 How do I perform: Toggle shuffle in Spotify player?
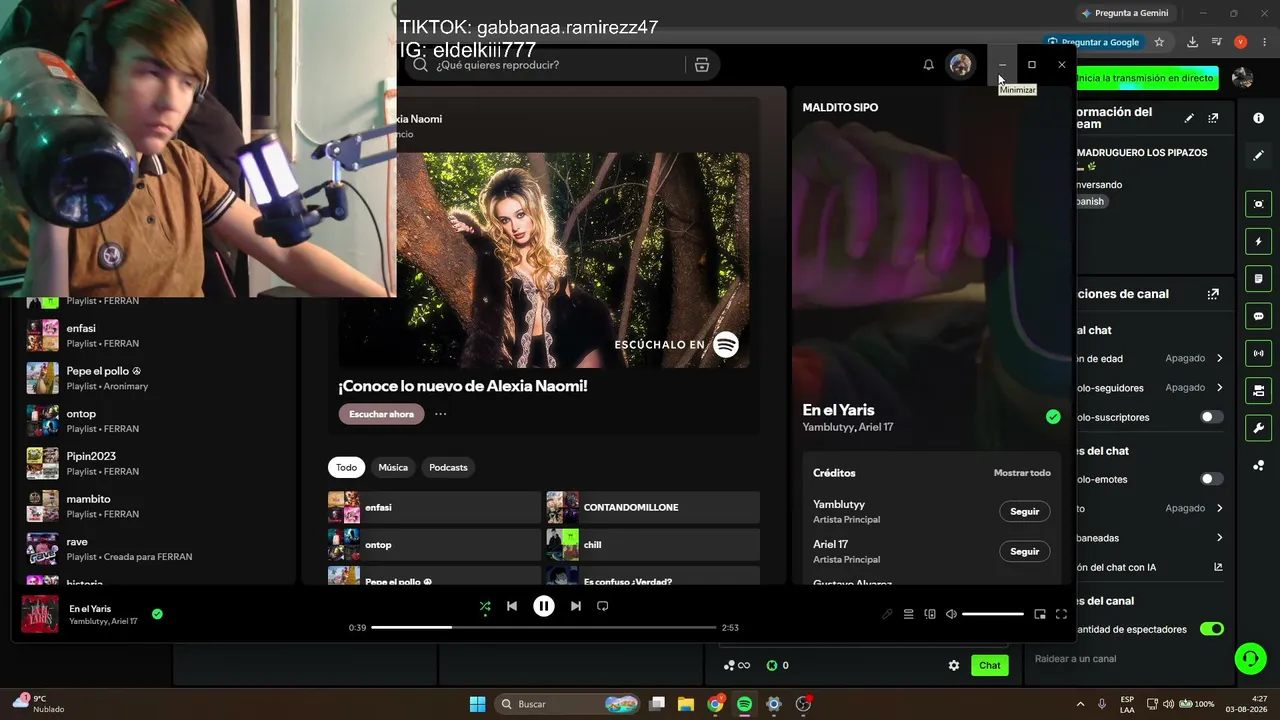(x=485, y=606)
